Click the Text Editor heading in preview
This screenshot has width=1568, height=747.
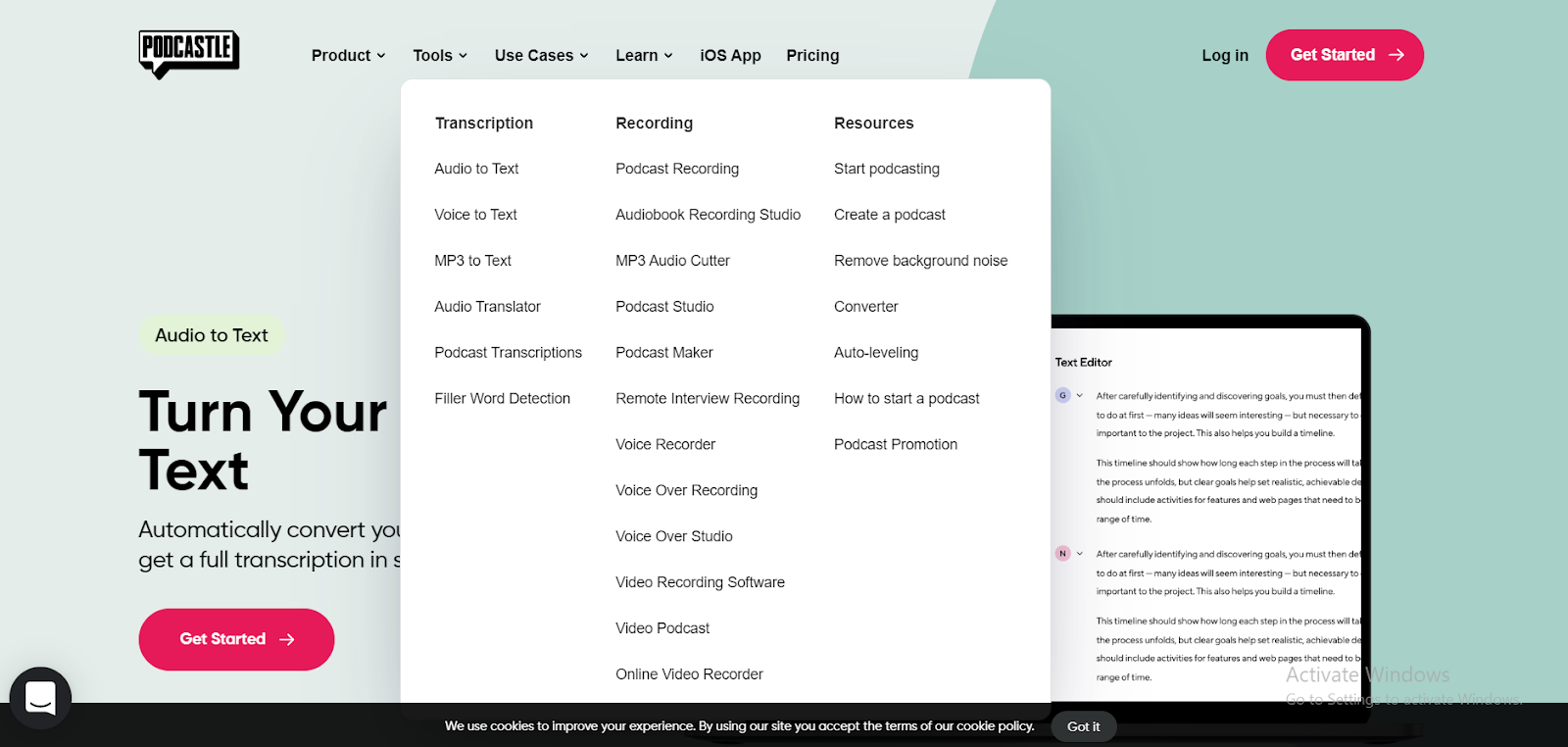click(x=1083, y=363)
